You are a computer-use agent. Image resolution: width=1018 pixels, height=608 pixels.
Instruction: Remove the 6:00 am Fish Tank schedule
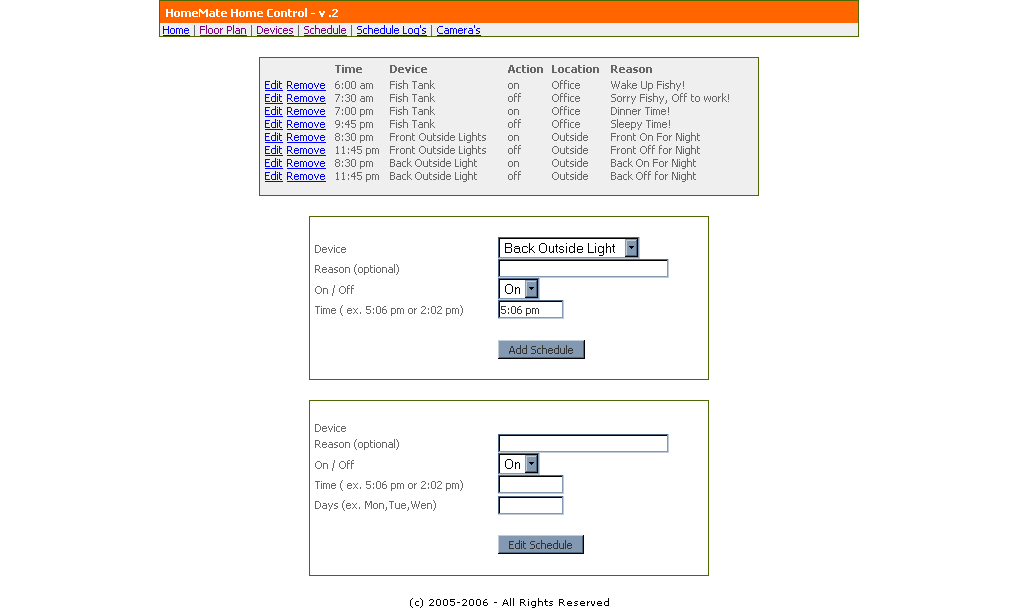click(306, 85)
